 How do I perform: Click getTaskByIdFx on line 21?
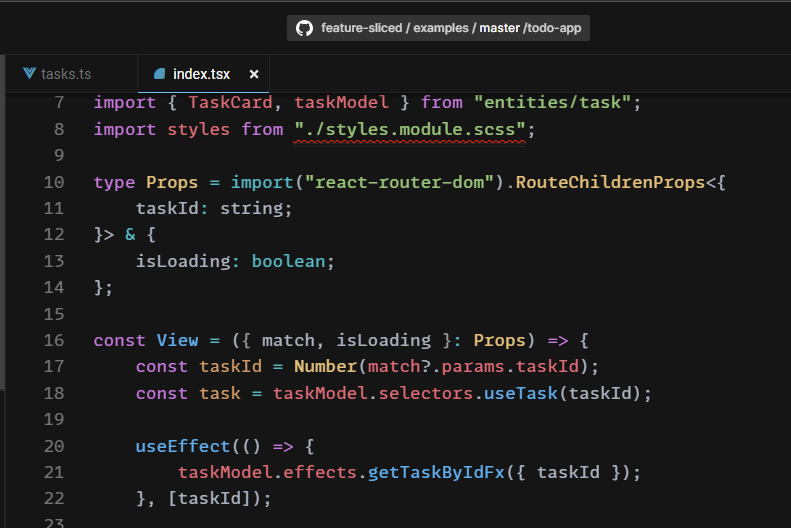(436, 473)
